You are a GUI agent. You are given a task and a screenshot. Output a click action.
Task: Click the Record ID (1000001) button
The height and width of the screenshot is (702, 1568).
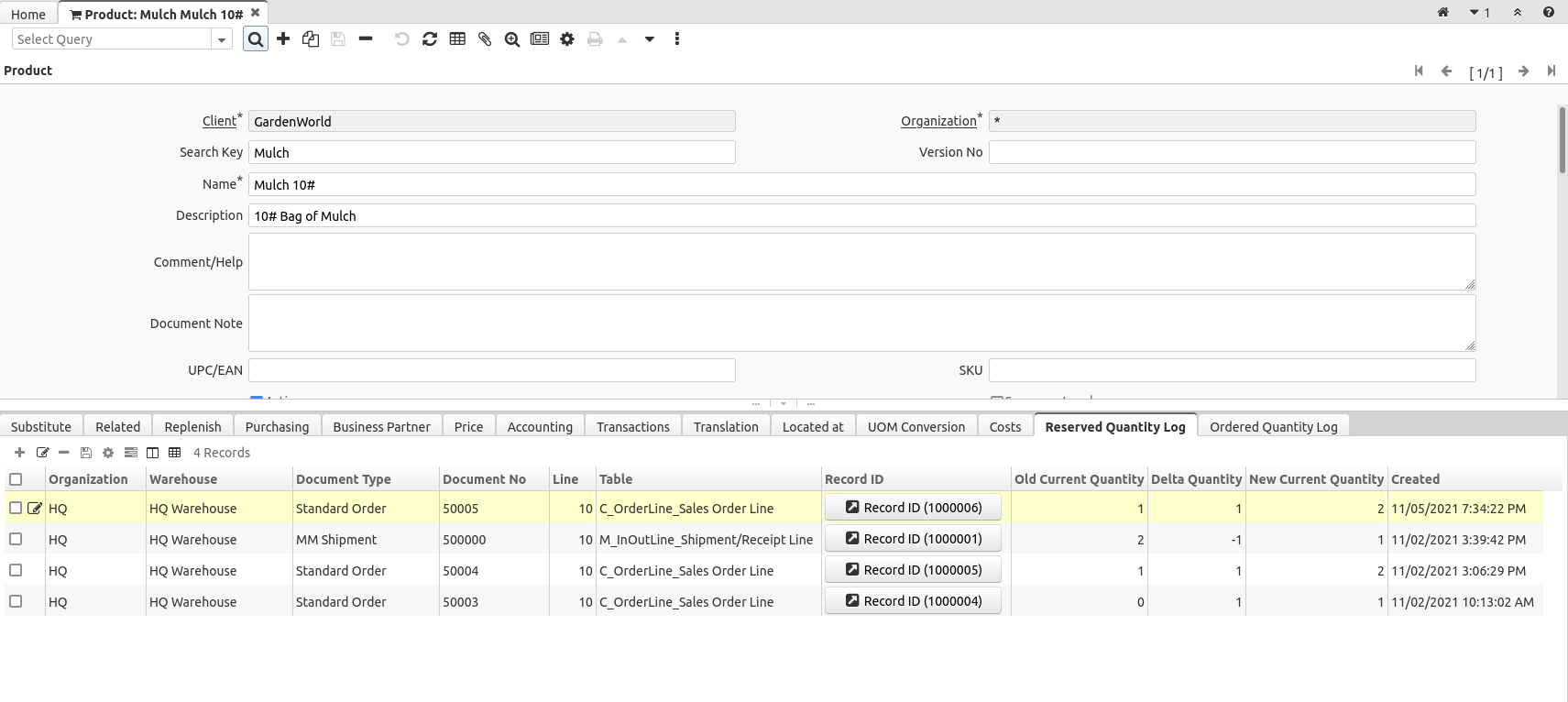(x=913, y=539)
